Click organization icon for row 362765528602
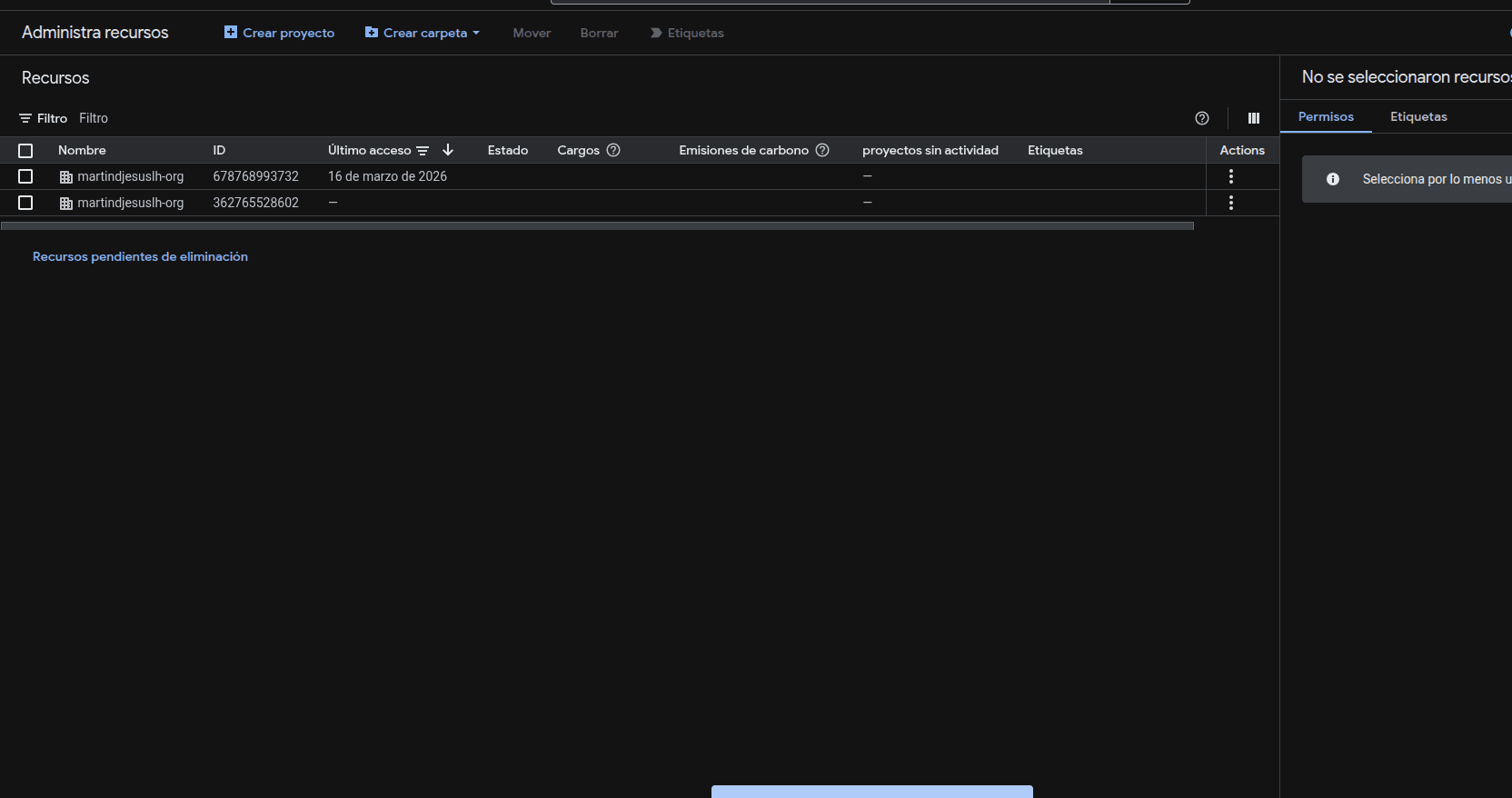Viewport: 1512px width, 798px height. pyautogui.click(x=66, y=204)
